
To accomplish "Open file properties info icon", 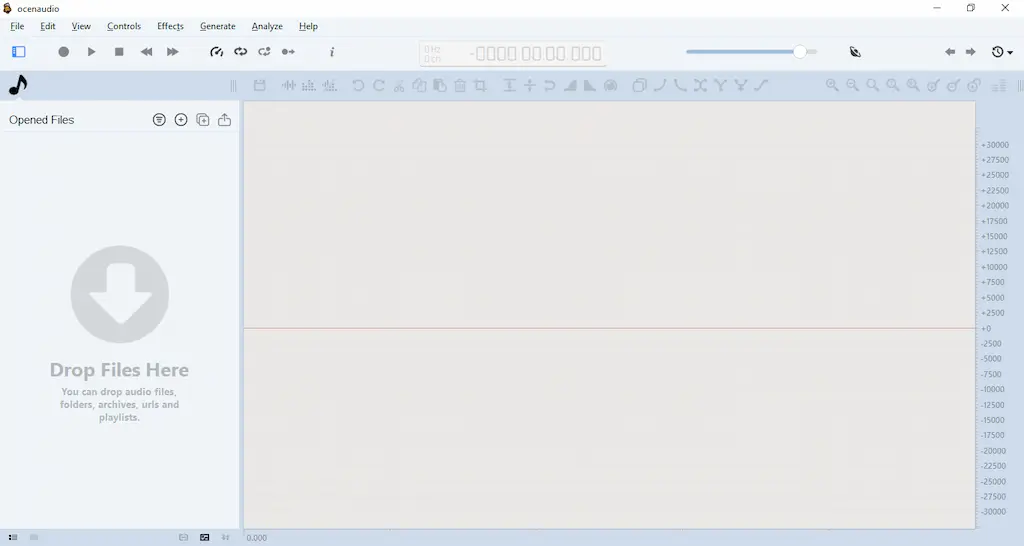I will [332, 52].
